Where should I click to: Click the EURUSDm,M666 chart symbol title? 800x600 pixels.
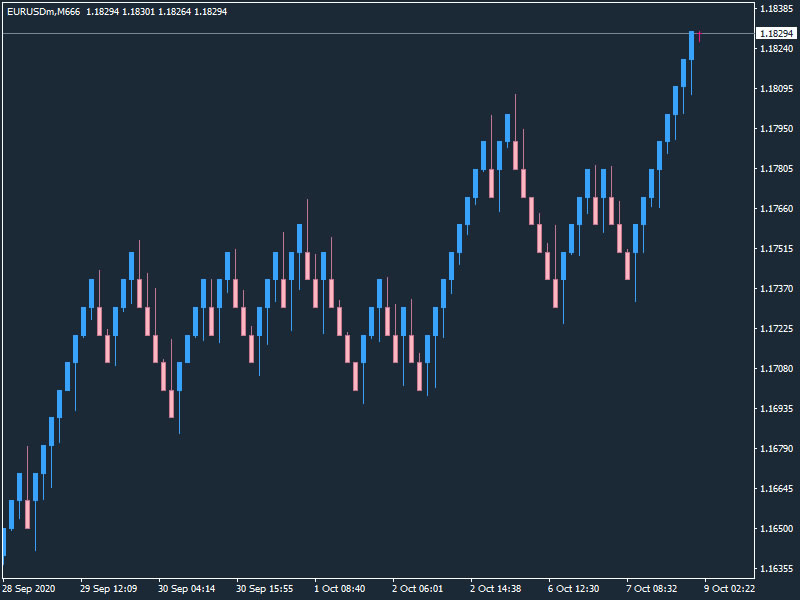[43, 12]
